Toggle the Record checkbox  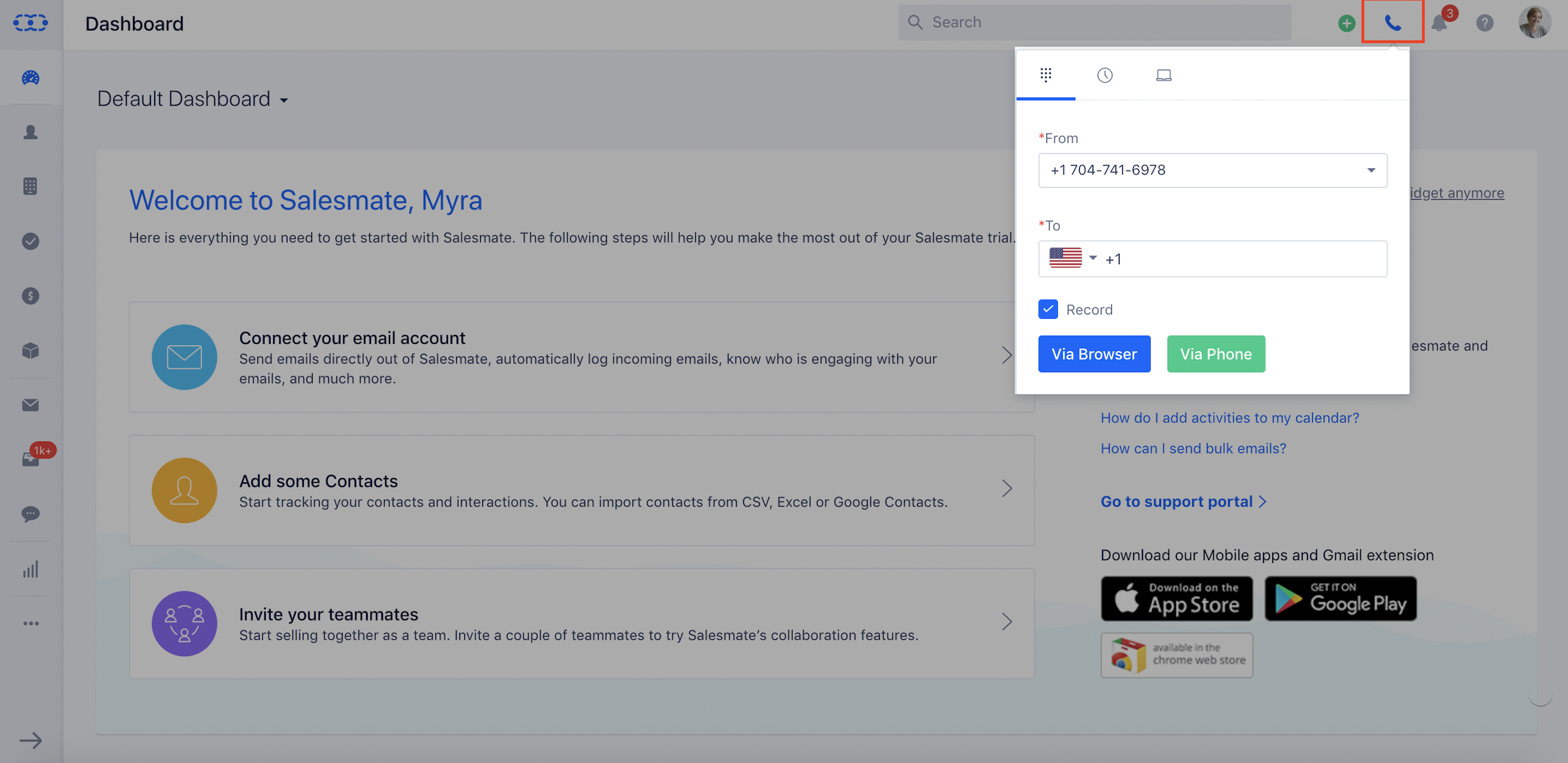[1048, 310]
